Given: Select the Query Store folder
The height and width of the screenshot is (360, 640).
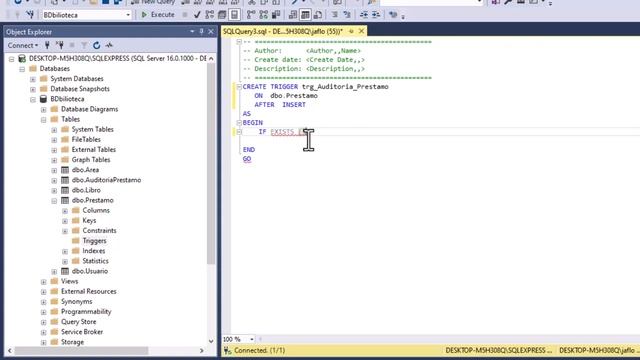Looking at the screenshot, I should [x=78, y=322].
